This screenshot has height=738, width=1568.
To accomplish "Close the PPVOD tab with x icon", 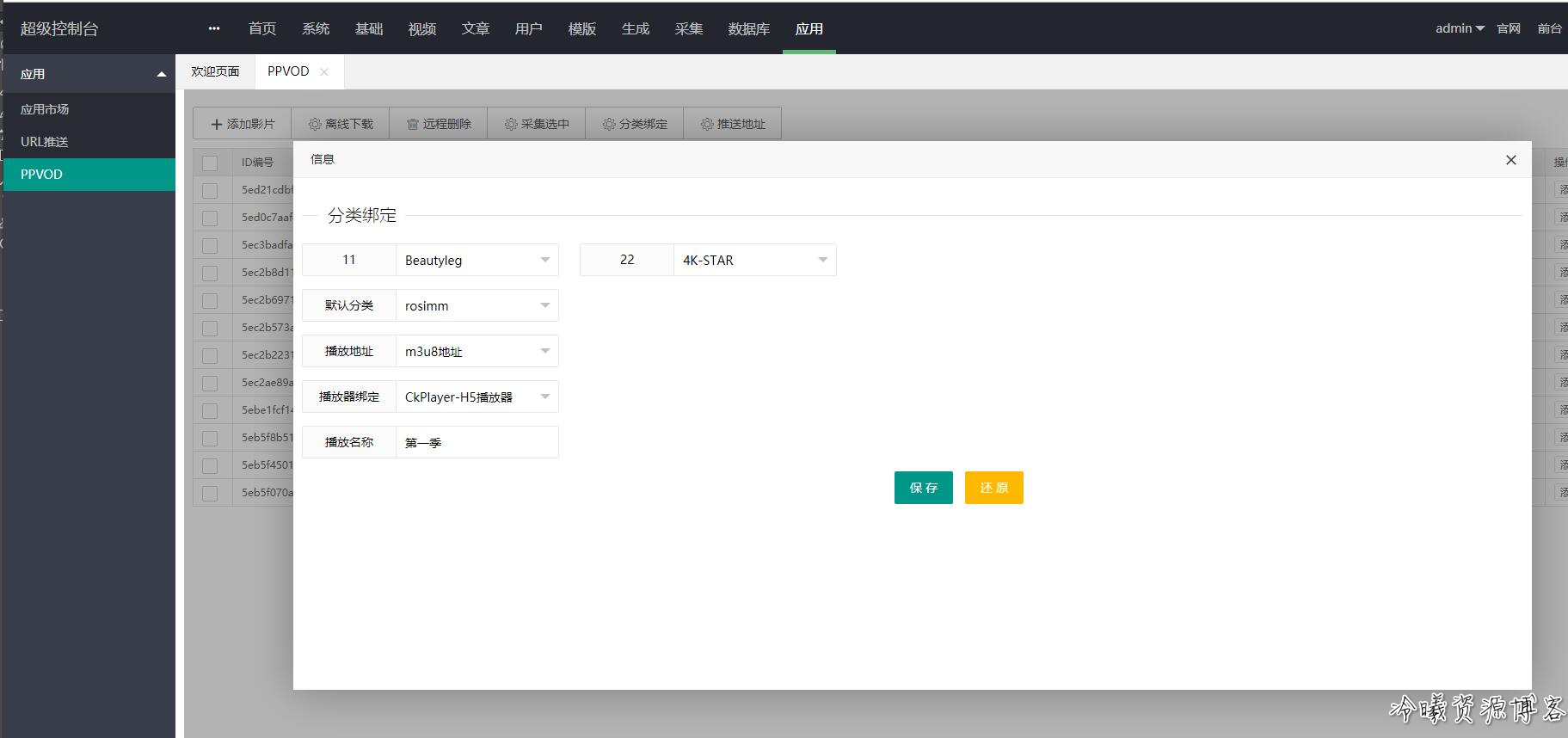I will point(324,72).
